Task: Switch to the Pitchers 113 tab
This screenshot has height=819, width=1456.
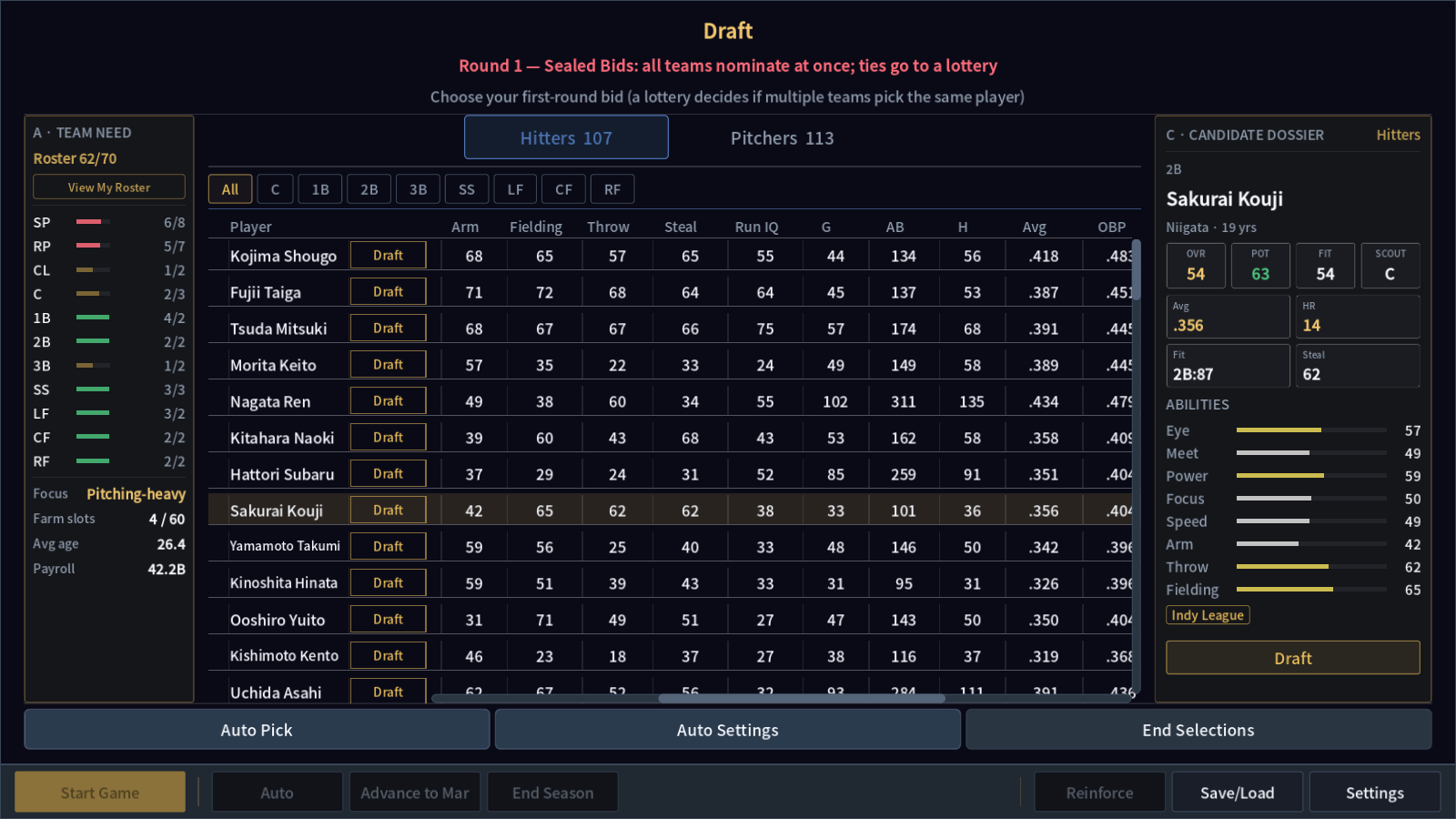Action: 782,137
